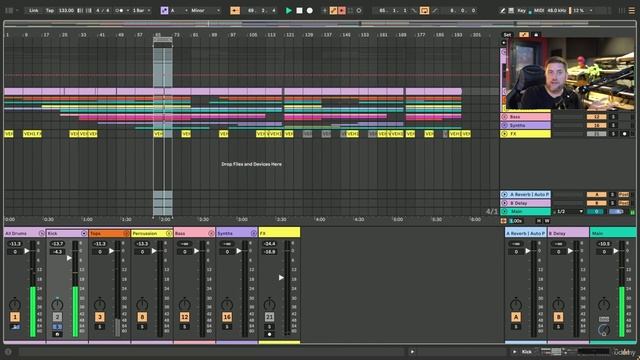Viewport: 640px width, 360px height.
Task: Toggle the Follow playback icon
Action: pyautogui.click(x=235, y=11)
